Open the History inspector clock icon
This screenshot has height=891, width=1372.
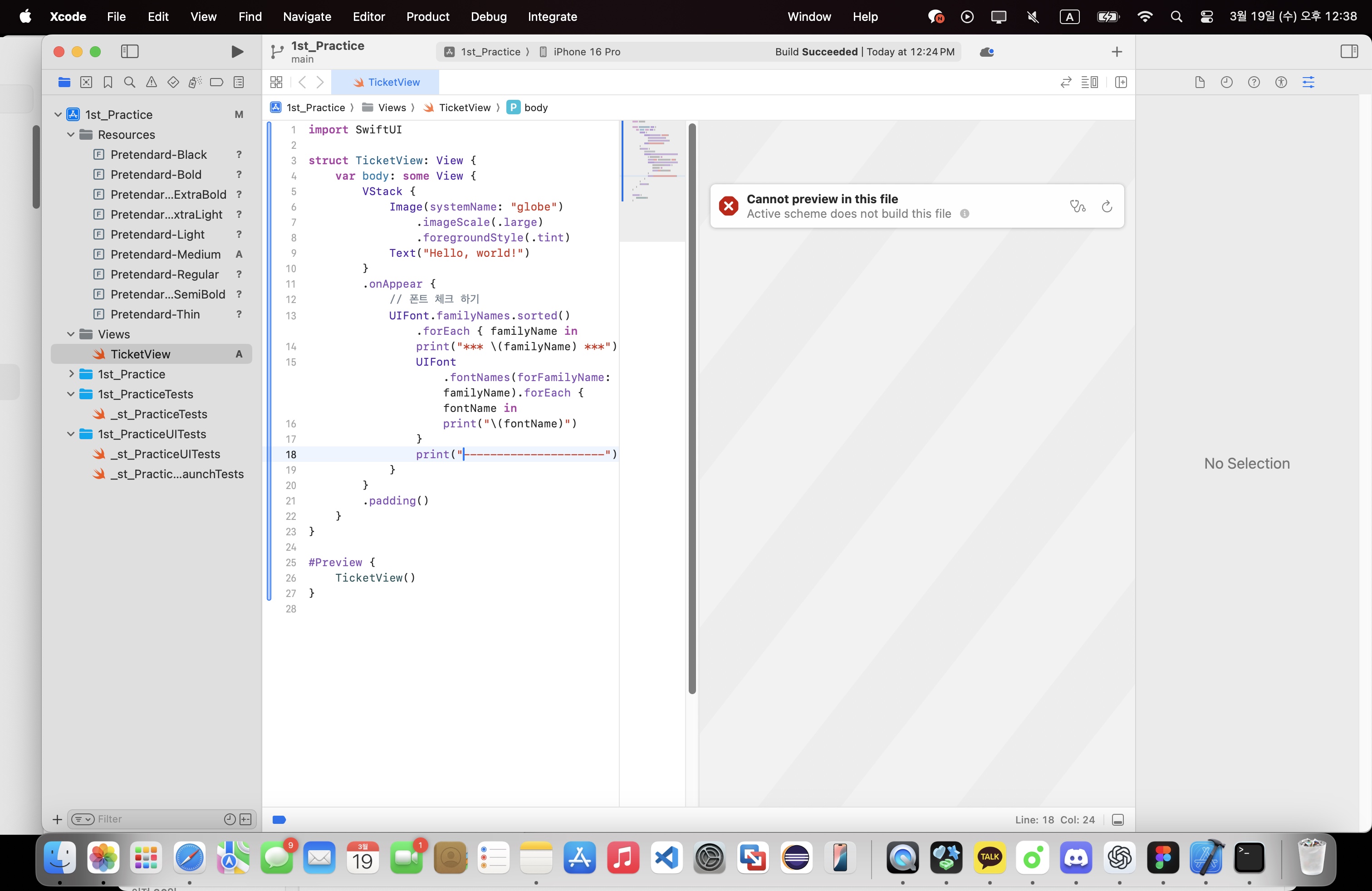coord(1227,83)
